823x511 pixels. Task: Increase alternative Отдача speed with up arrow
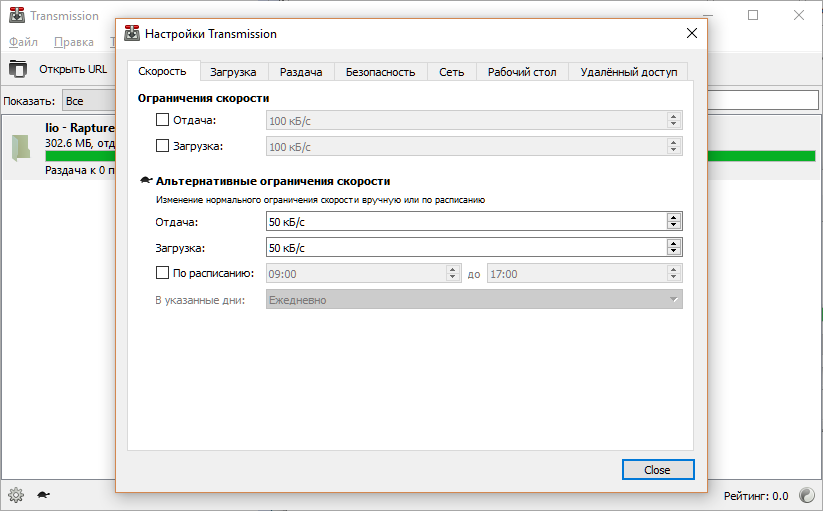click(x=674, y=217)
